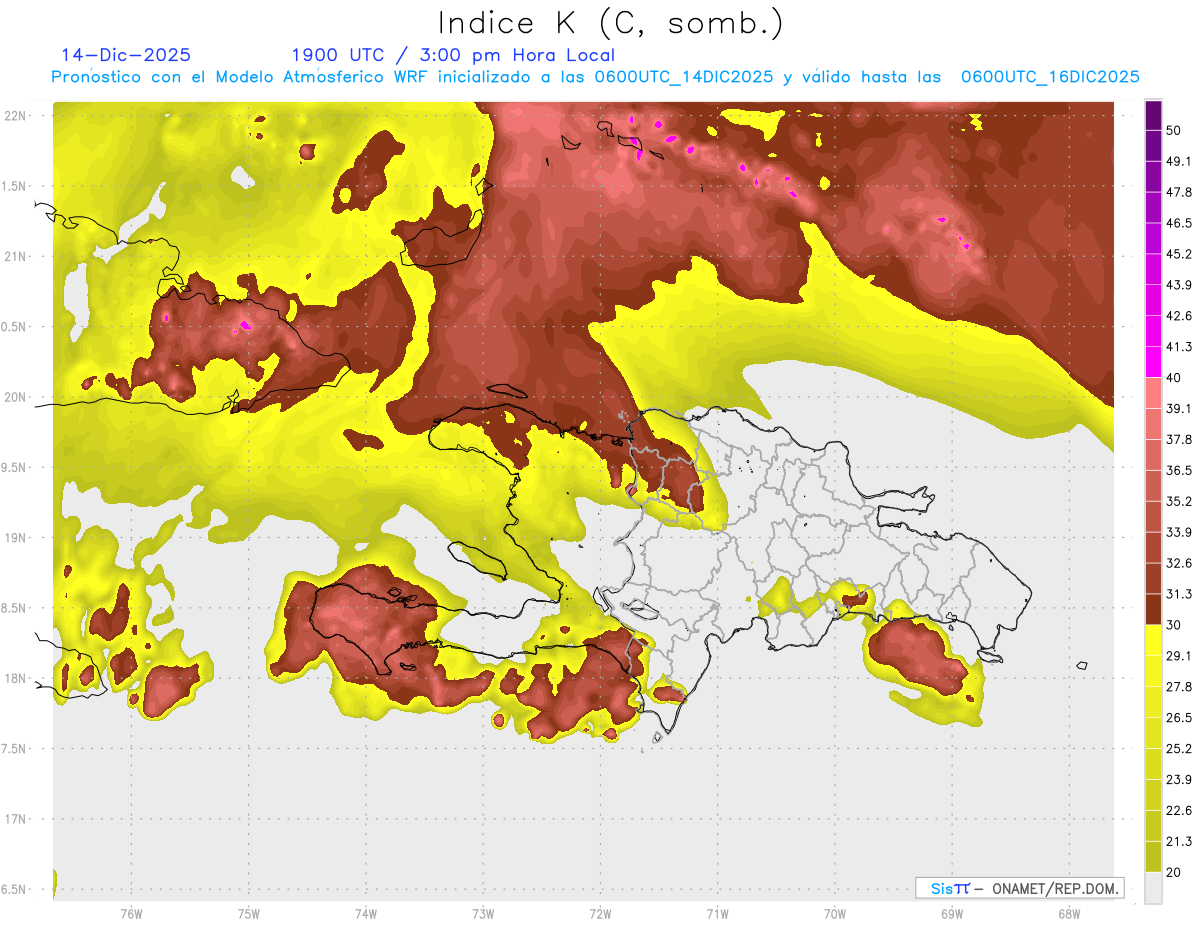Click the 74W longitude label
The width and height of the screenshot is (1200, 927).
coord(366,913)
